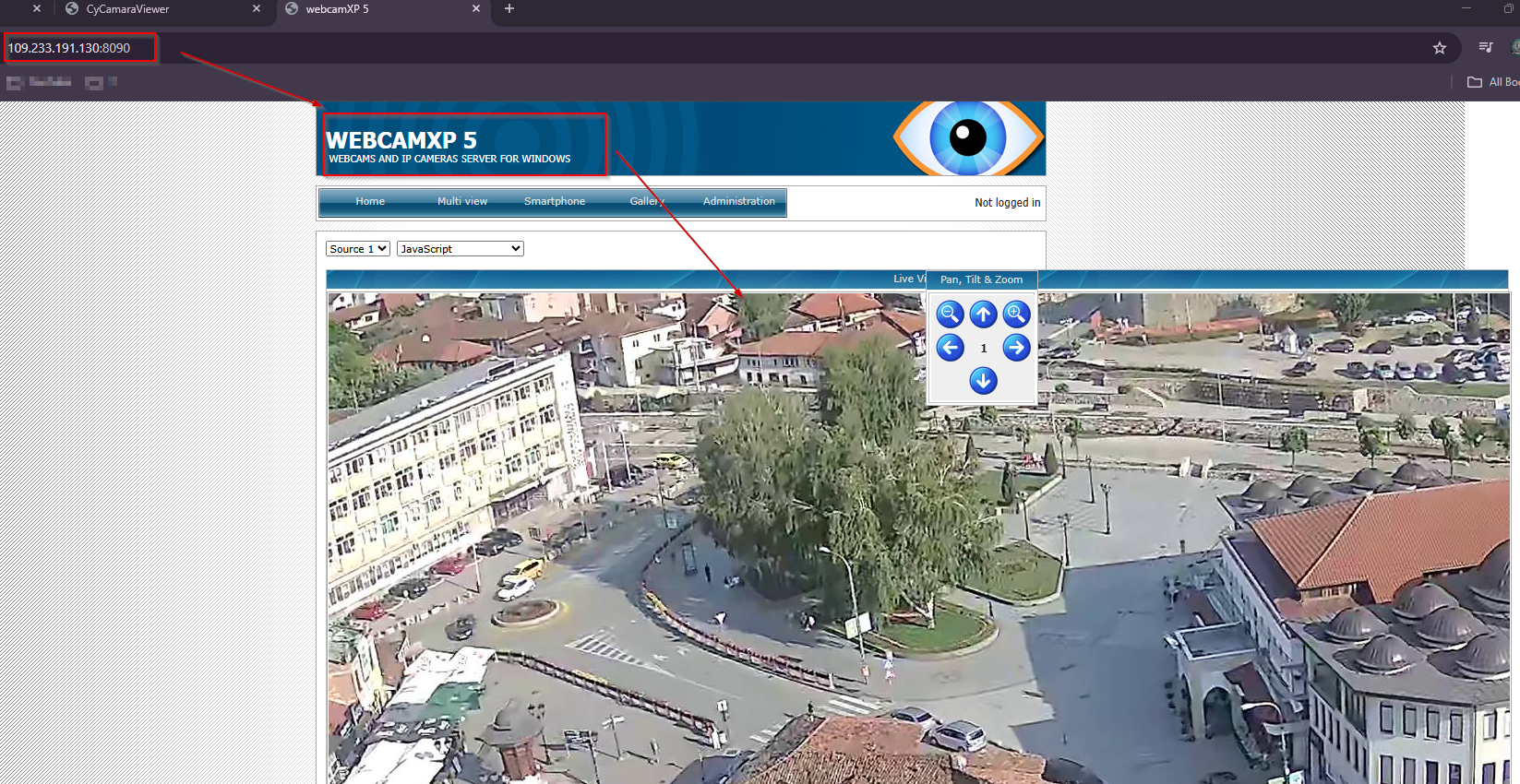Go to the Home page
The height and width of the screenshot is (784, 1520).
point(370,201)
